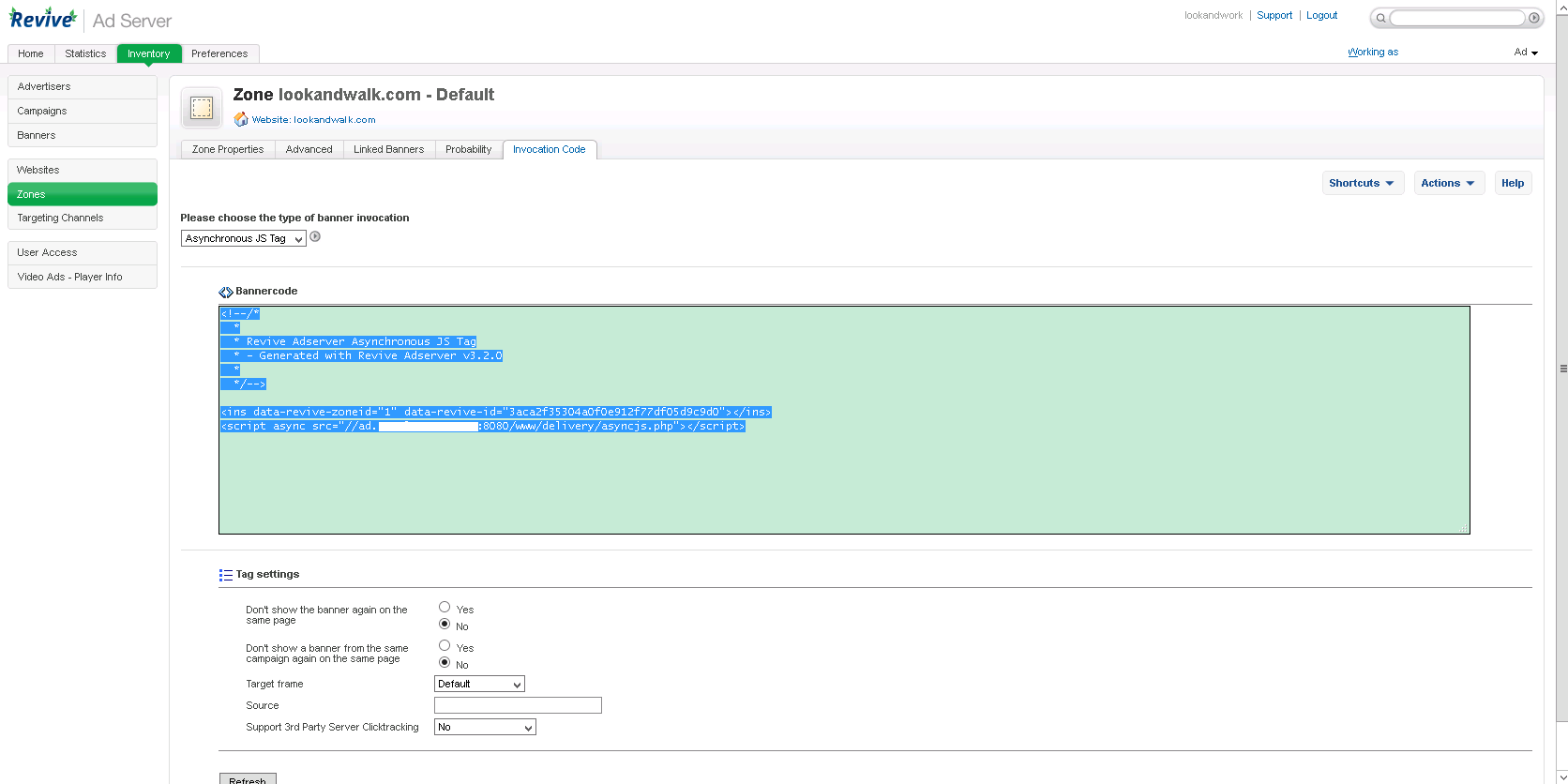
Task: Click the search go arrow icon
Action: pyautogui.click(x=1534, y=18)
